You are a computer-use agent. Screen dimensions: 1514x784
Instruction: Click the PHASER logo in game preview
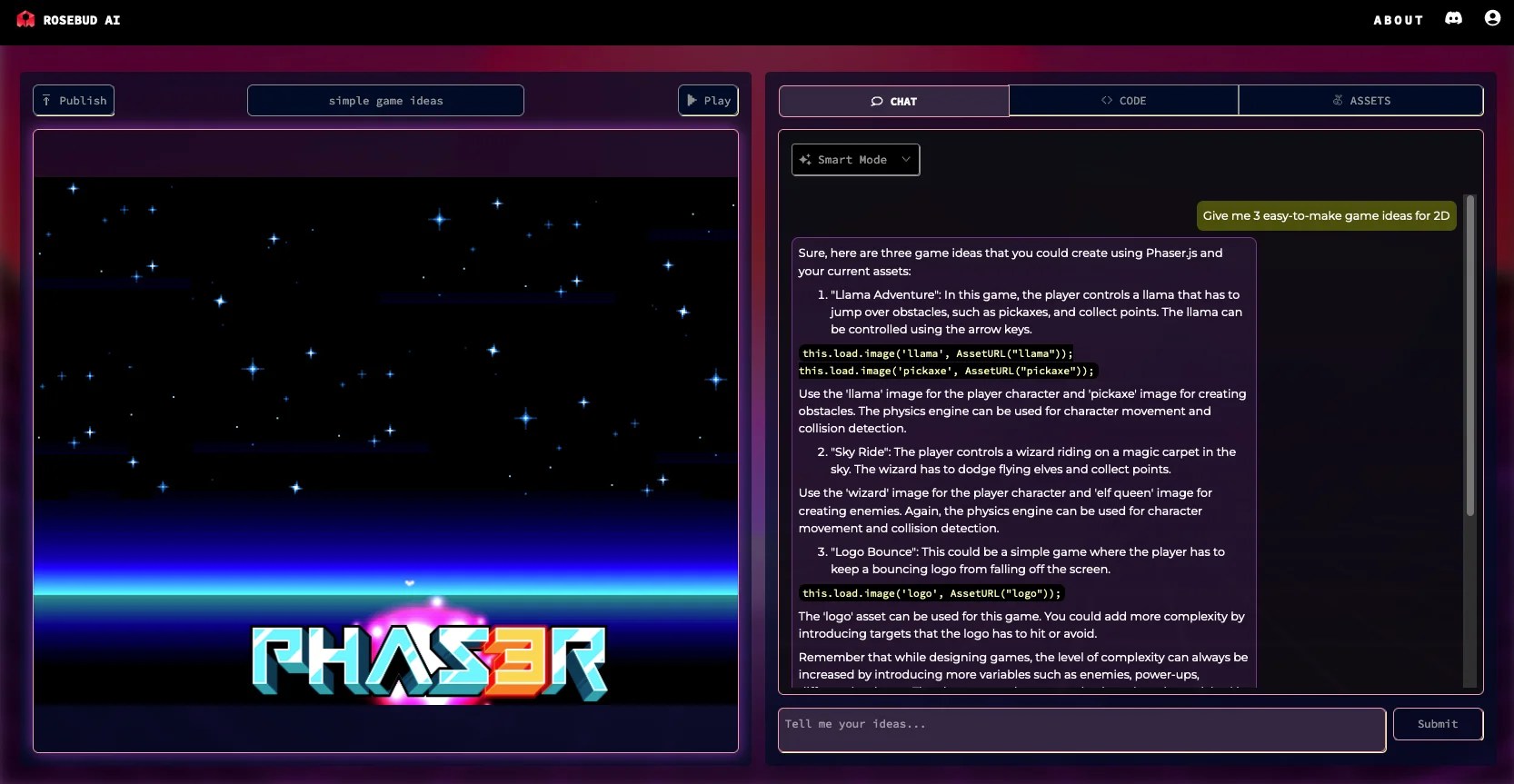tap(429, 663)
